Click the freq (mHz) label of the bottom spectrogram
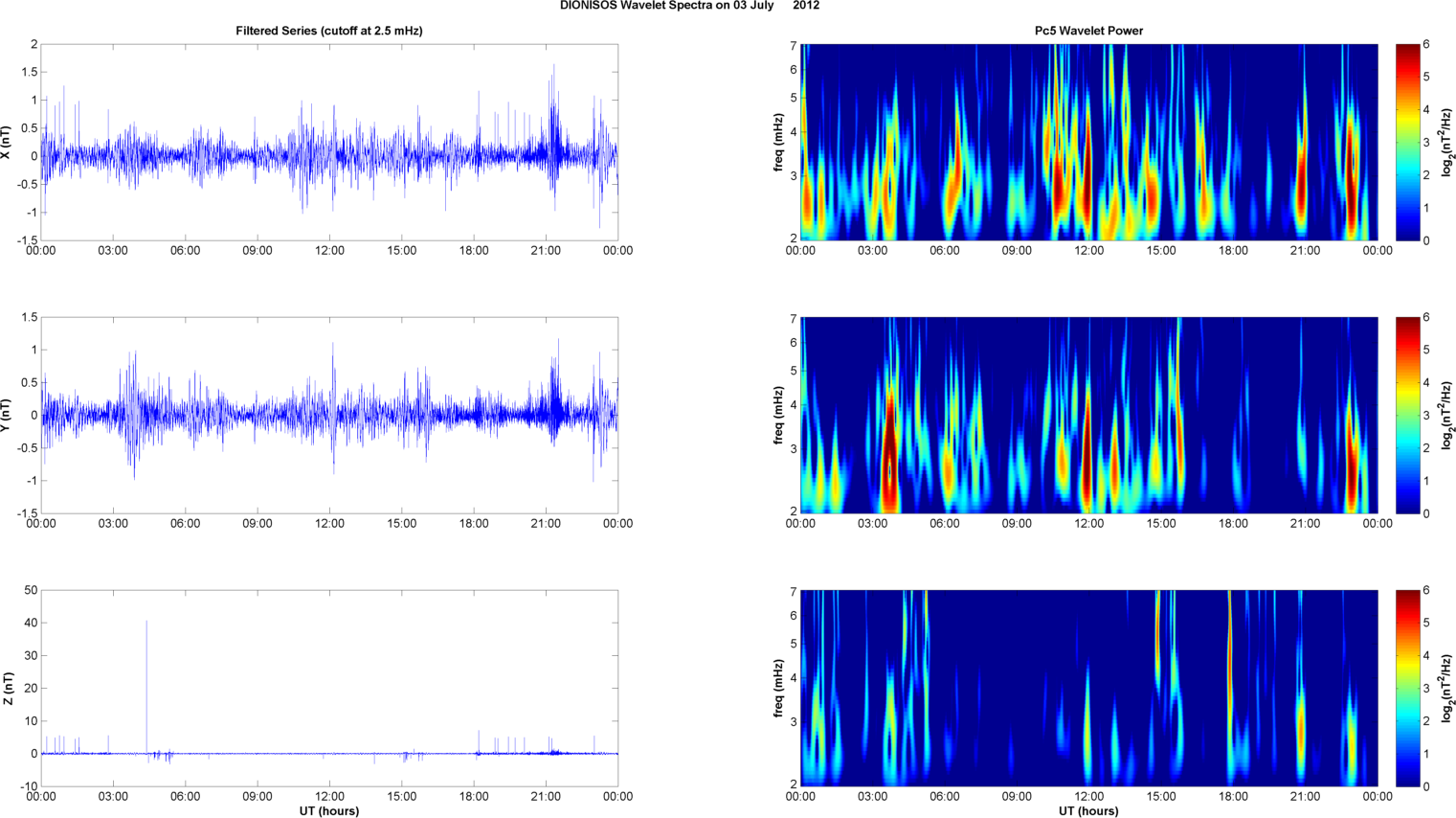The height and width of the screenshot is (818, 1456). 779,688
